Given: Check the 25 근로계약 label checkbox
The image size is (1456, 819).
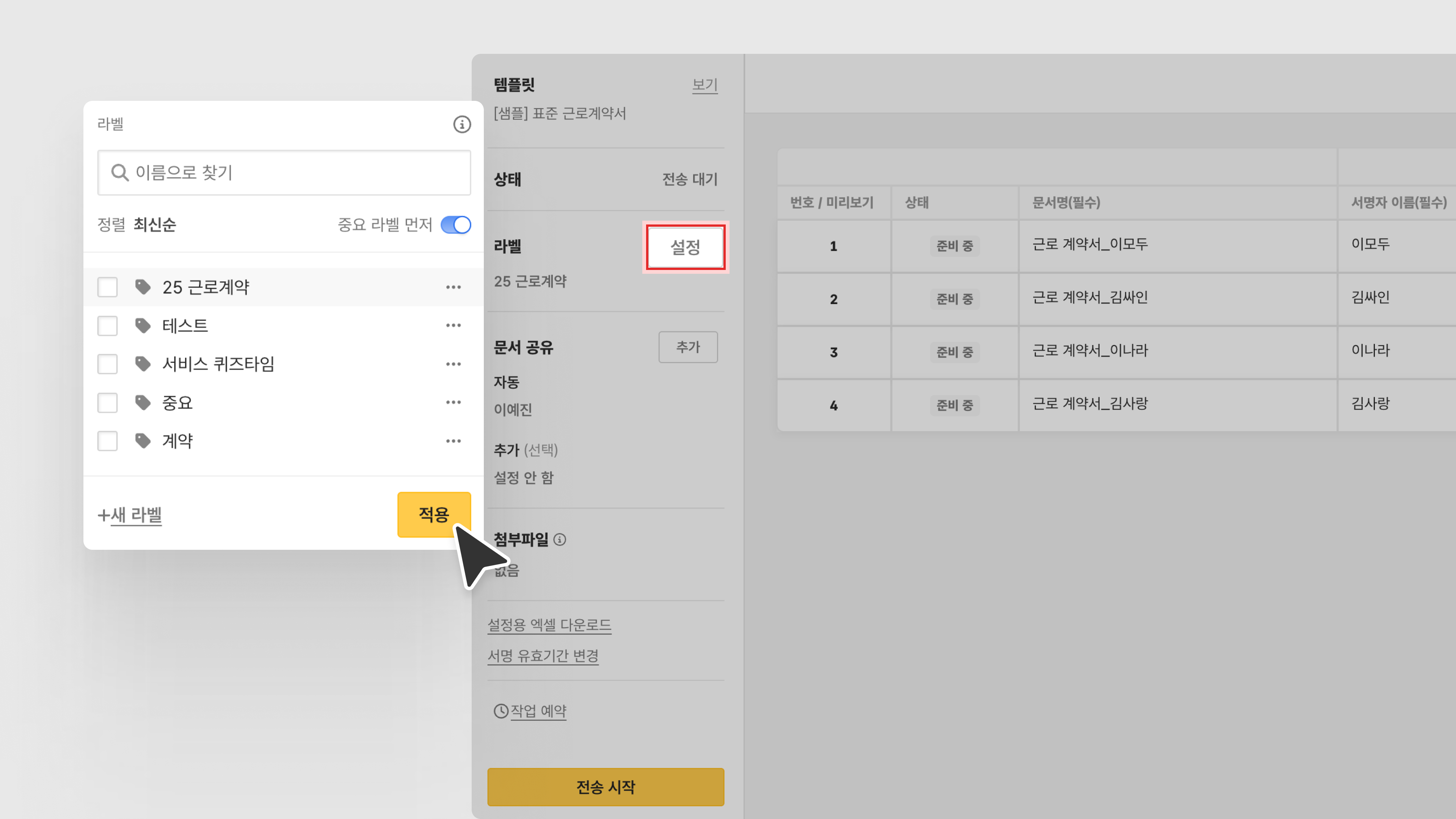Looking at the screenshot, I should [107, 287].
